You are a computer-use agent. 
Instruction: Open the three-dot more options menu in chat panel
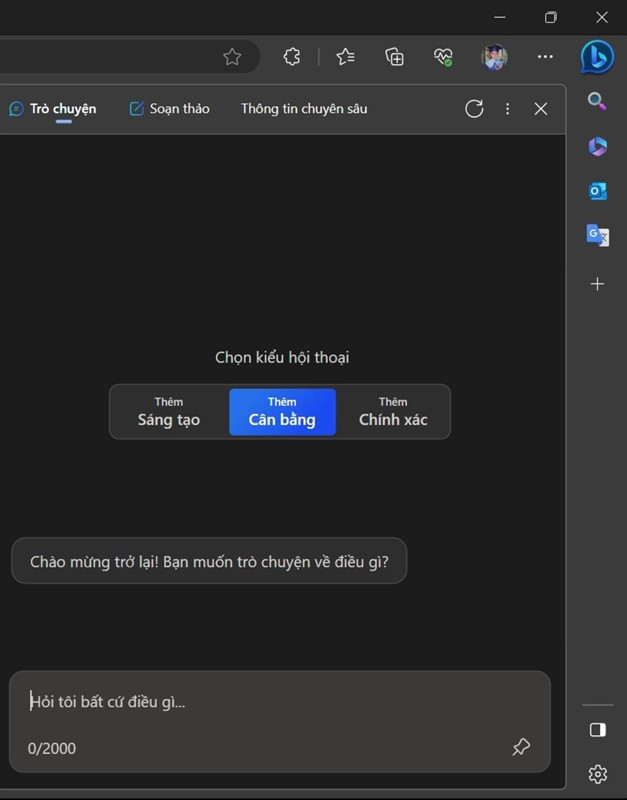click(x=507, y=109)
